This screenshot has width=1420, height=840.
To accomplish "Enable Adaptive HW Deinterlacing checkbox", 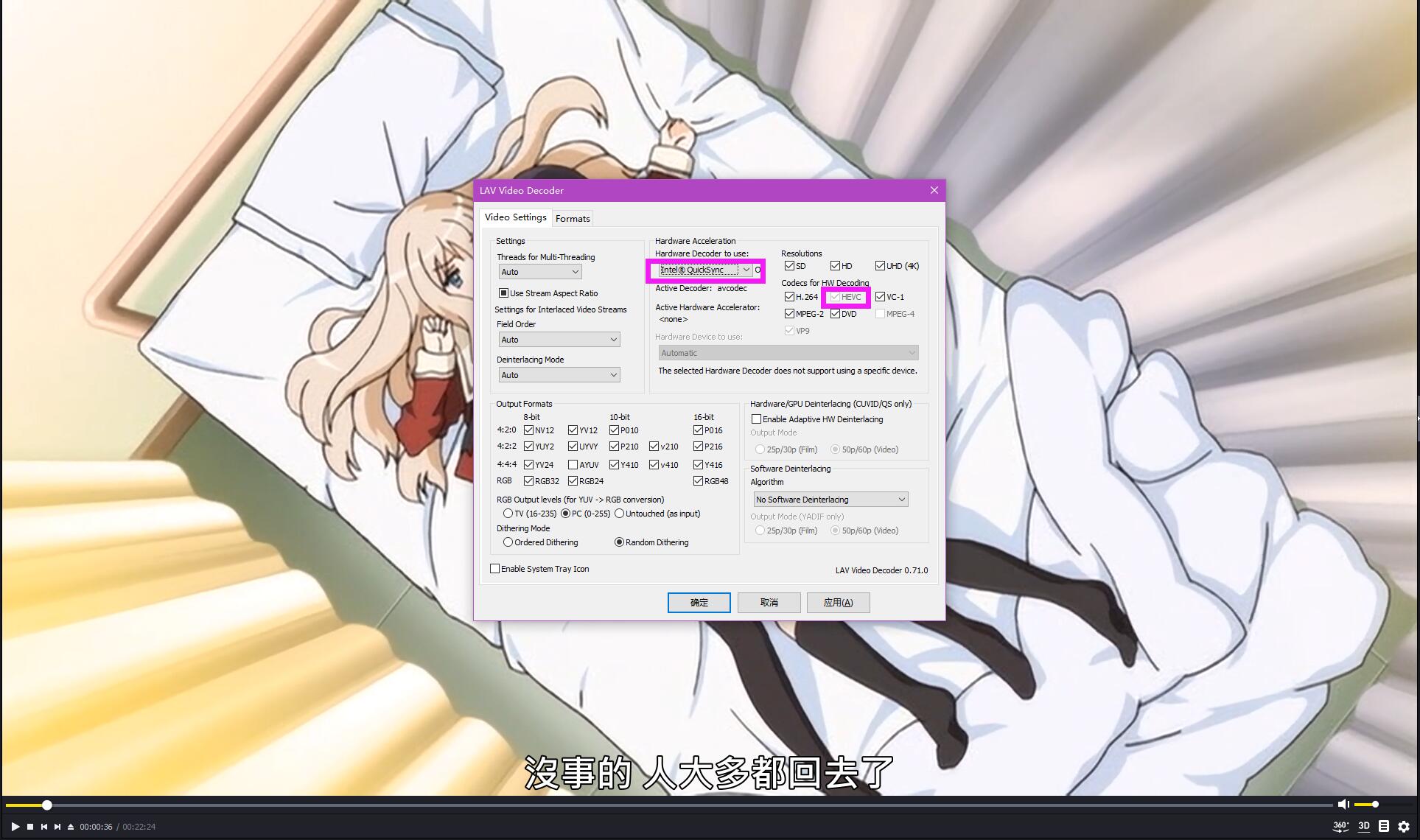I will (x=756, y=419).
